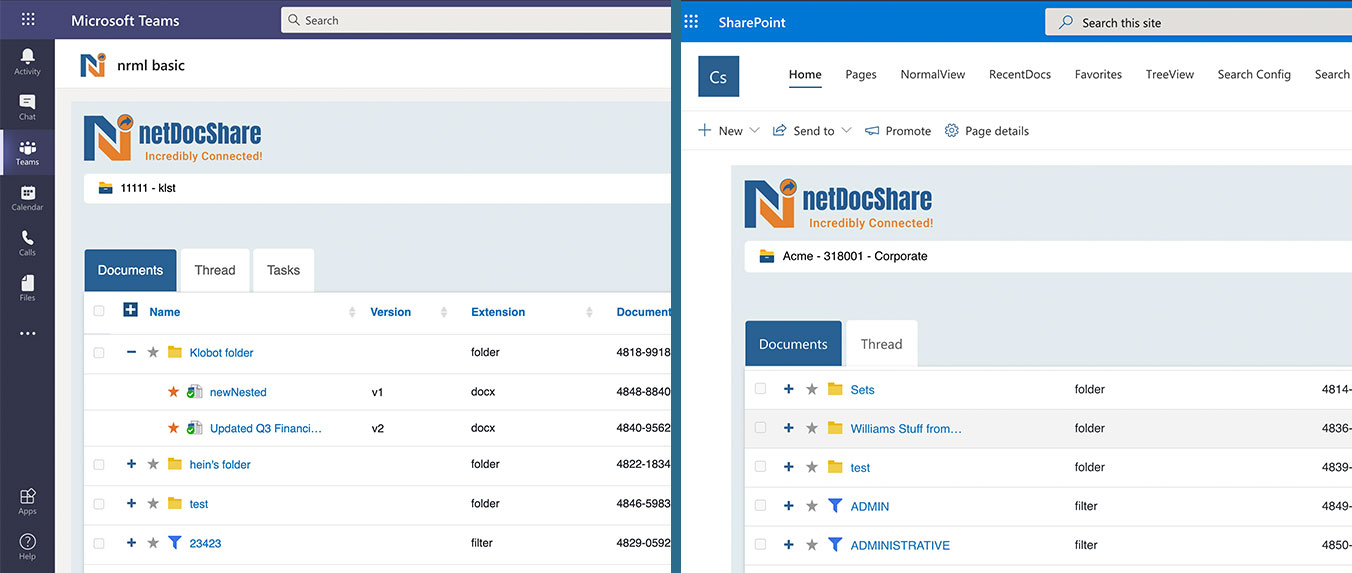The image size is (1352, 573).
Task: Click Promote in SharePoint toolbar
Action: tap(898, 131)
